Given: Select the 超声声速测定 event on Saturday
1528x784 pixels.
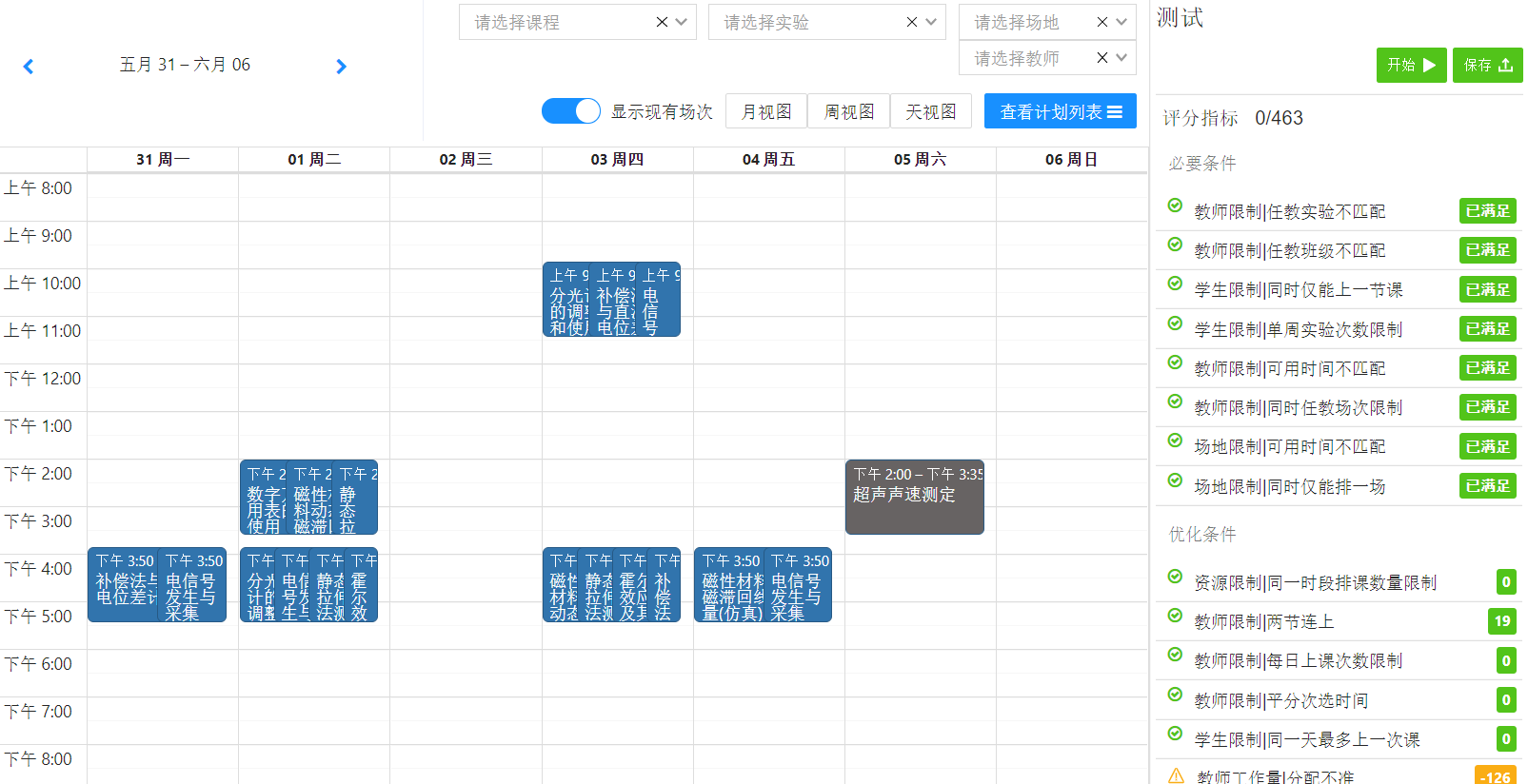Looking at the screenshot, I should point(914,497).
